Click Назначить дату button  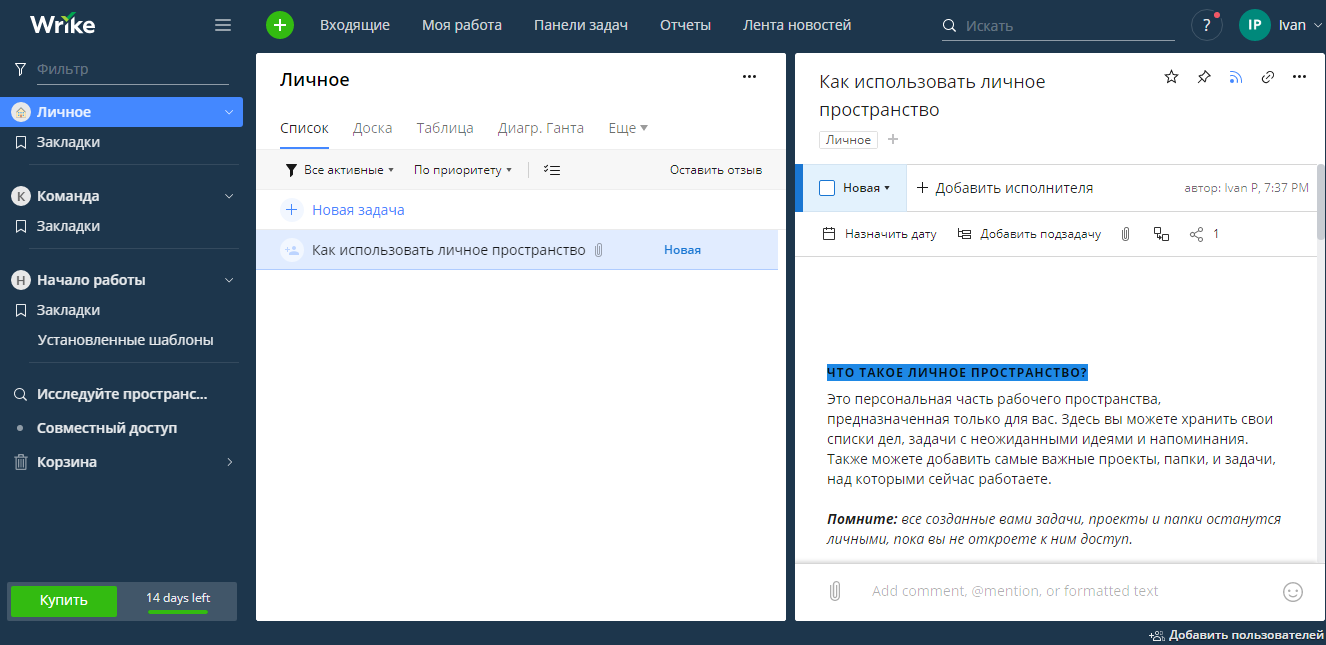click(x=879, y=234)
